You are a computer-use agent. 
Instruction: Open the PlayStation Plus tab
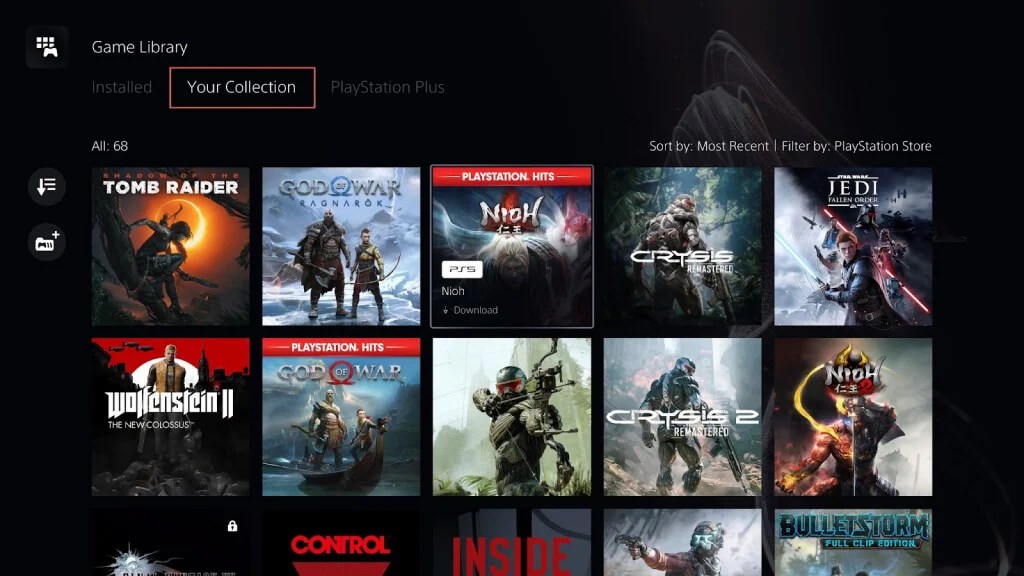388,87
